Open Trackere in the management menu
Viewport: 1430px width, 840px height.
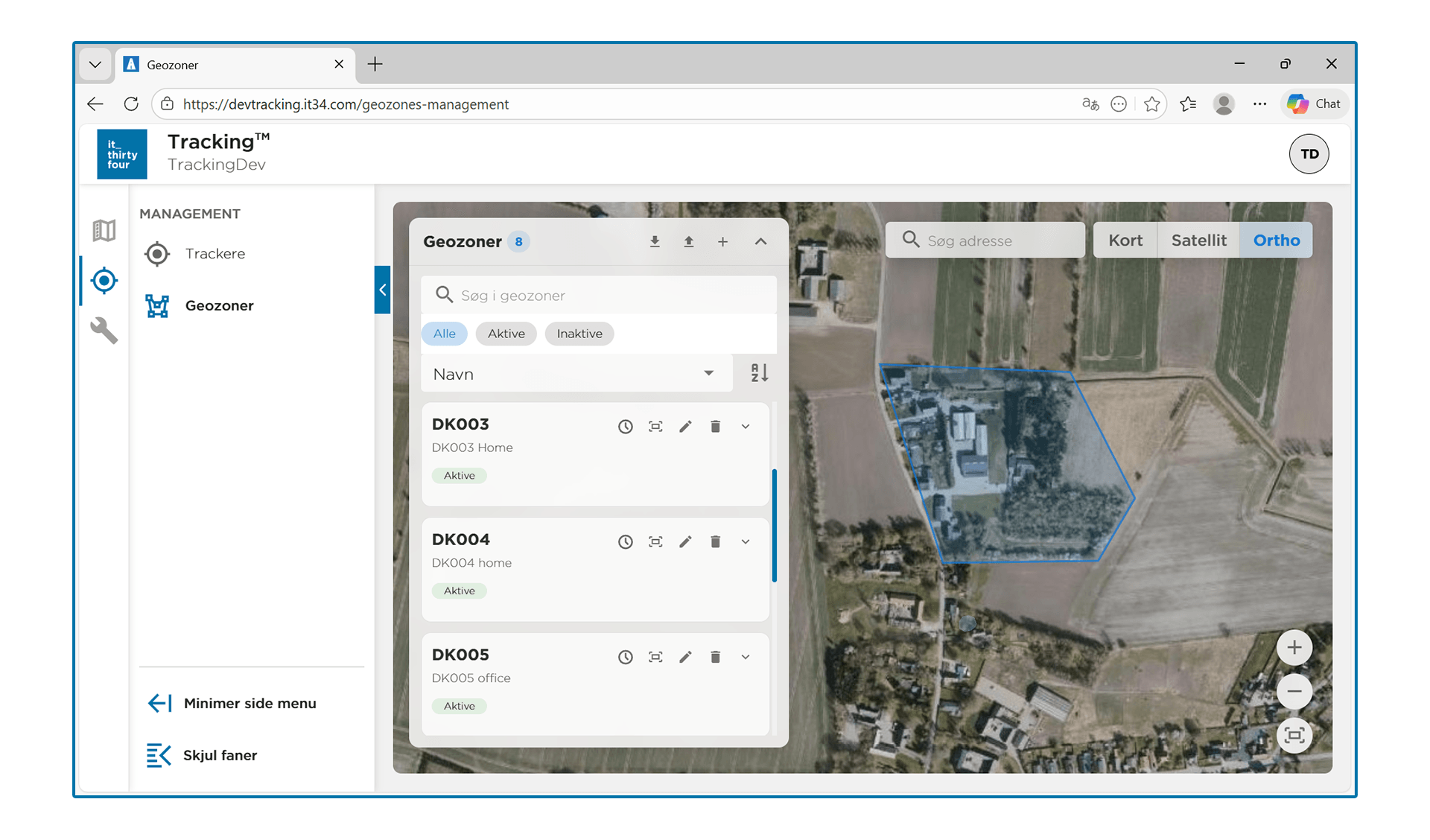point(214,254)
